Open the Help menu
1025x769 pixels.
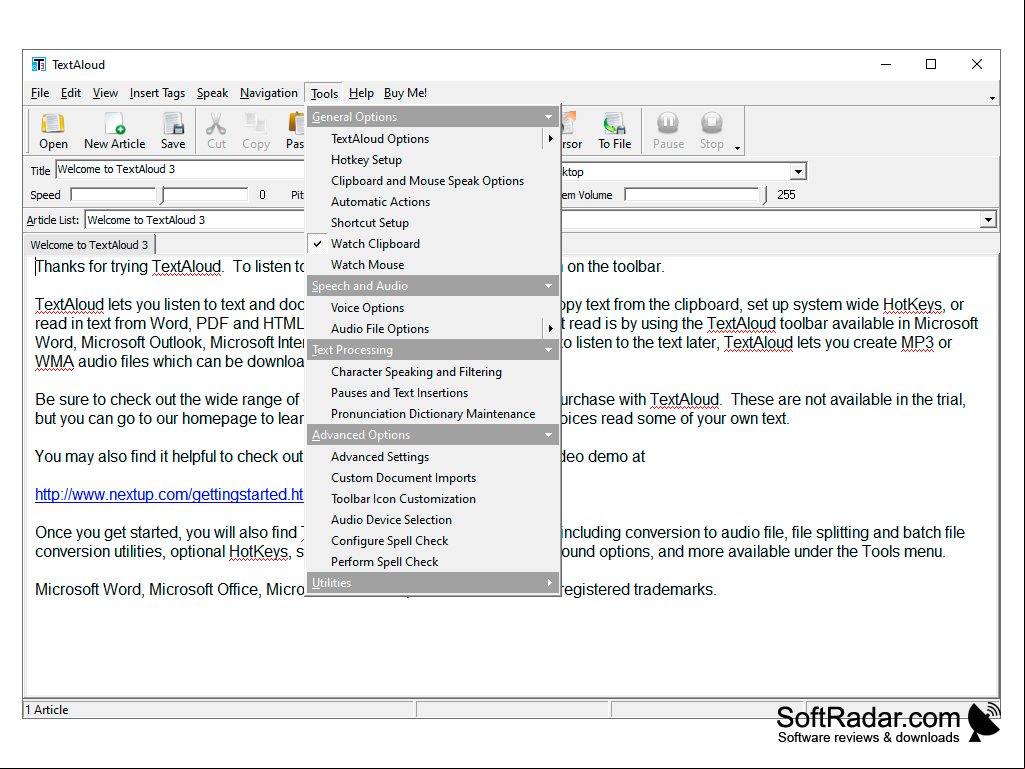tap(361, 93)
